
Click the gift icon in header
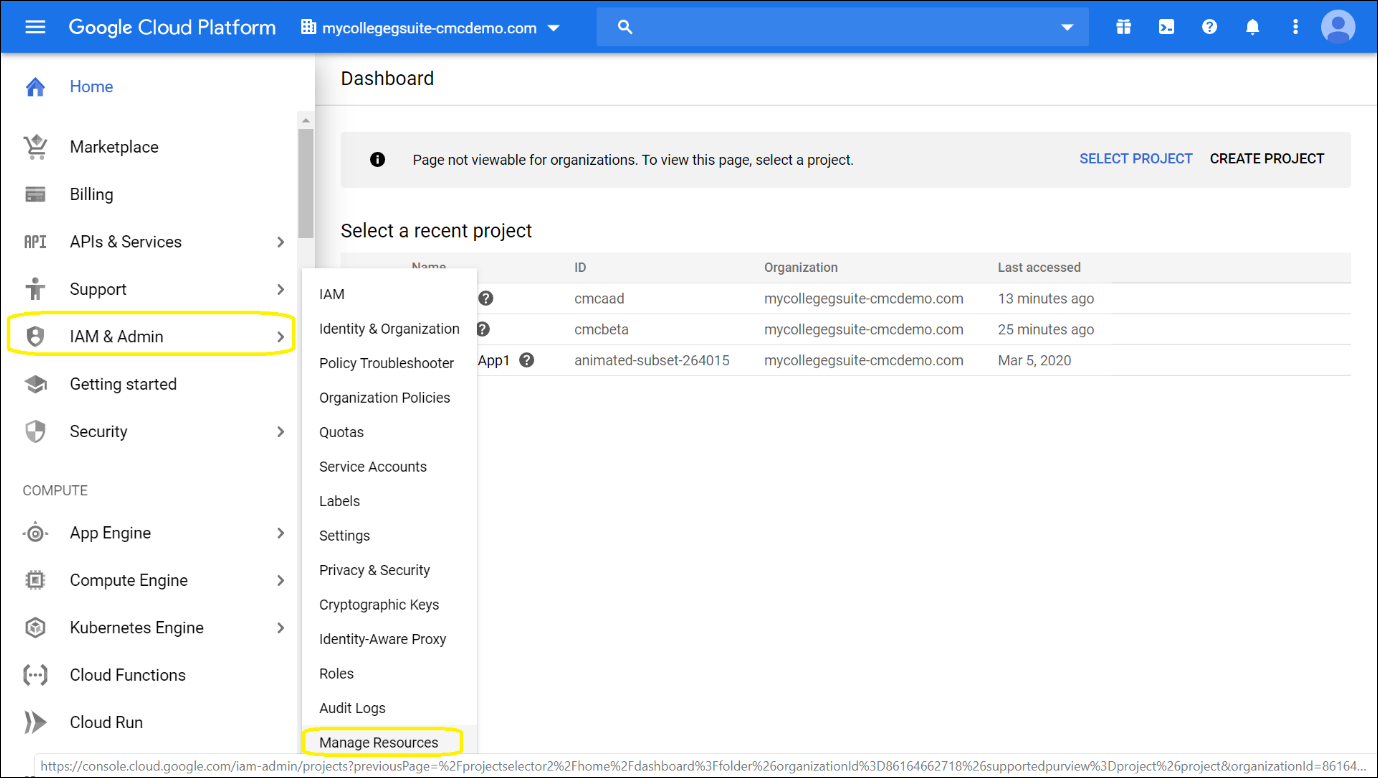[x=1123, y=27]
